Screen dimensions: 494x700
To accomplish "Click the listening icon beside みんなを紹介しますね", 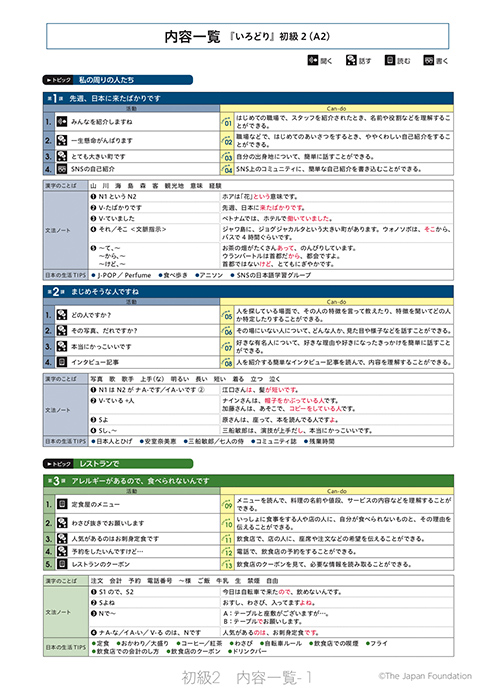I will coord(62,121).
